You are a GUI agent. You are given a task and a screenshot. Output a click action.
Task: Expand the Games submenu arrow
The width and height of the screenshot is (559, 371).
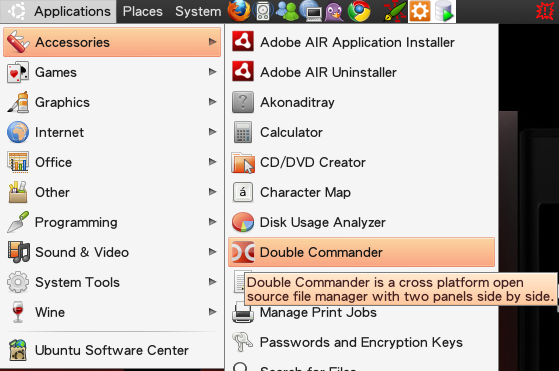[213, 72]
